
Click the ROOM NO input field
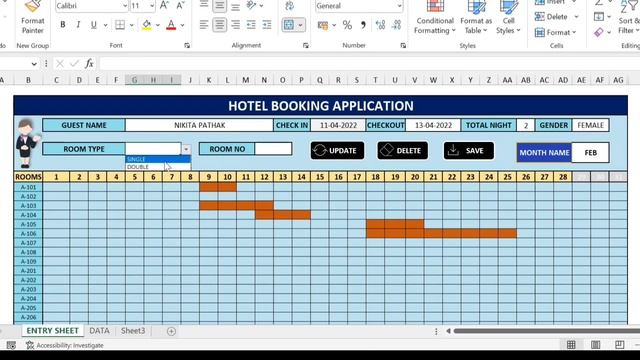coord(273,149)
